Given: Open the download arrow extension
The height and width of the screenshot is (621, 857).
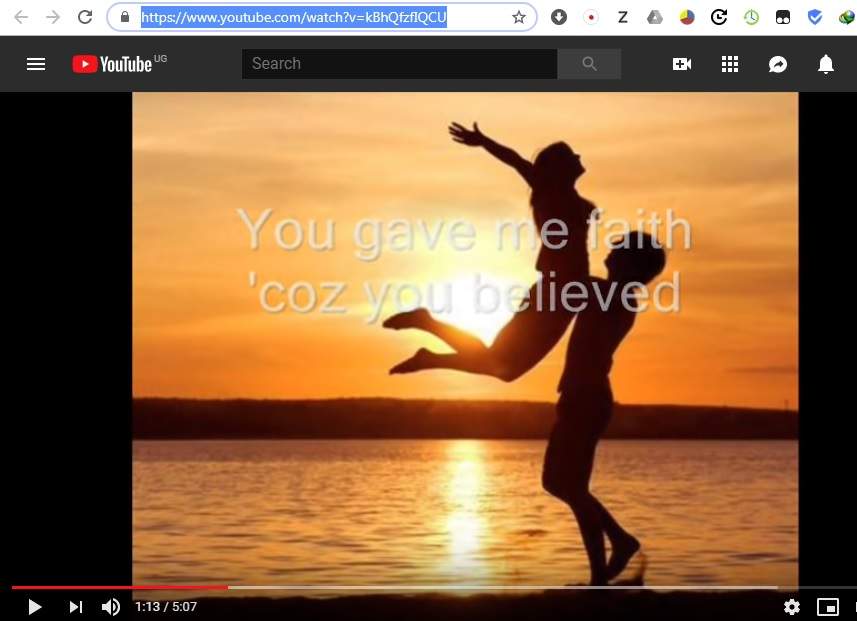Looking at the screenshot, I should (559, 17).
